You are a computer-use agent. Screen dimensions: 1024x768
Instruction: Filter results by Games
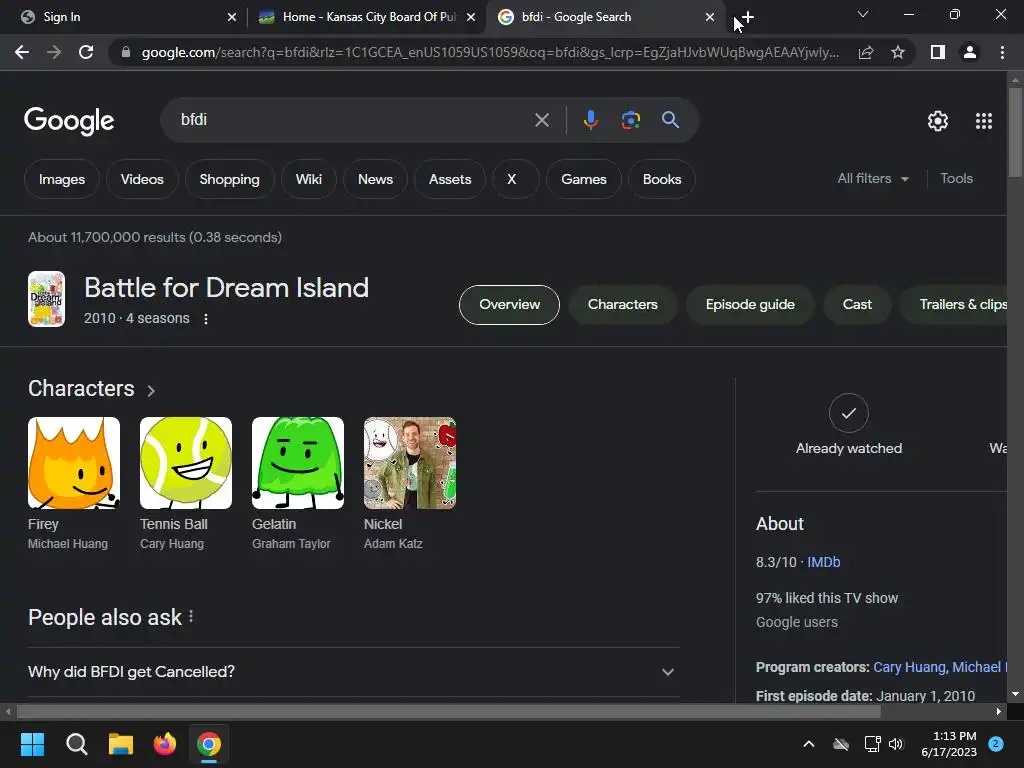coord(584,179)
